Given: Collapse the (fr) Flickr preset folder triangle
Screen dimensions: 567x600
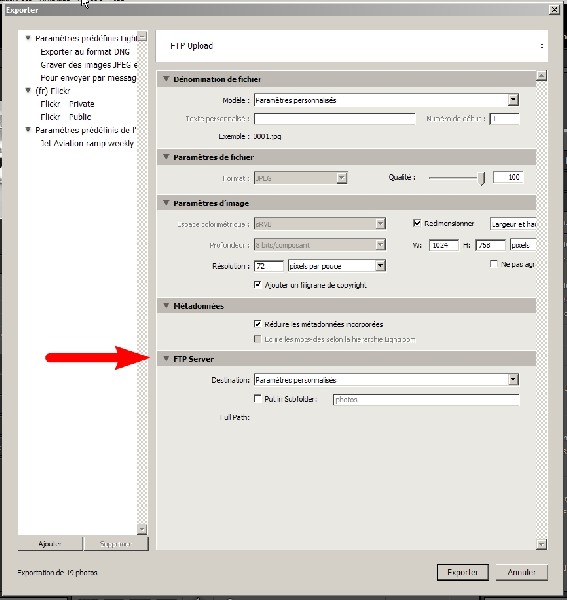Looking at the screenshot, I should click(x=28, y=90).
